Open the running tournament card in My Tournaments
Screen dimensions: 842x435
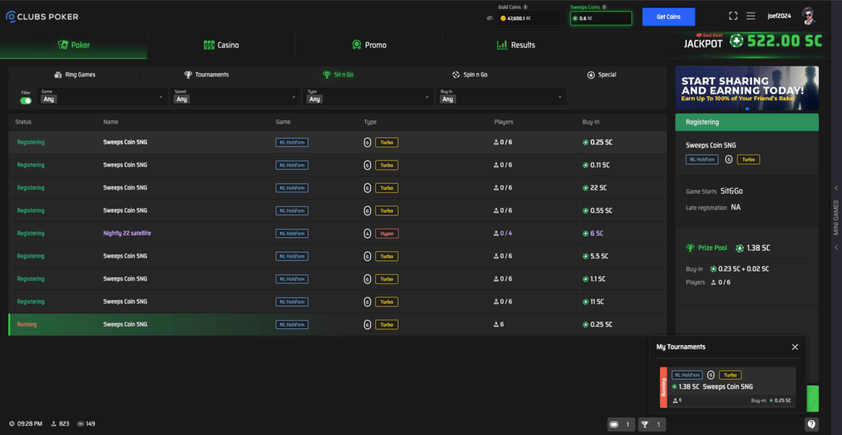728,387
